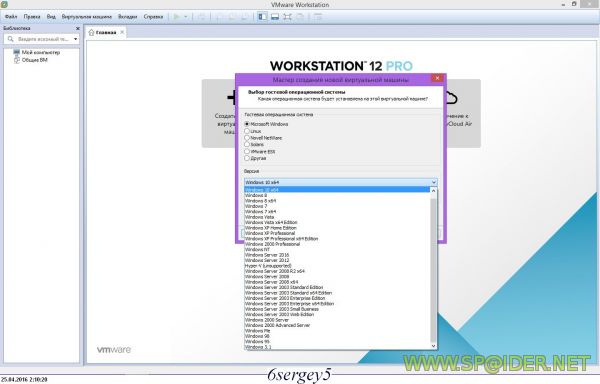Screen dimensions: 600x384
Task: Click the Unity mode toolbar icon
Action: [x=300, y=17]
